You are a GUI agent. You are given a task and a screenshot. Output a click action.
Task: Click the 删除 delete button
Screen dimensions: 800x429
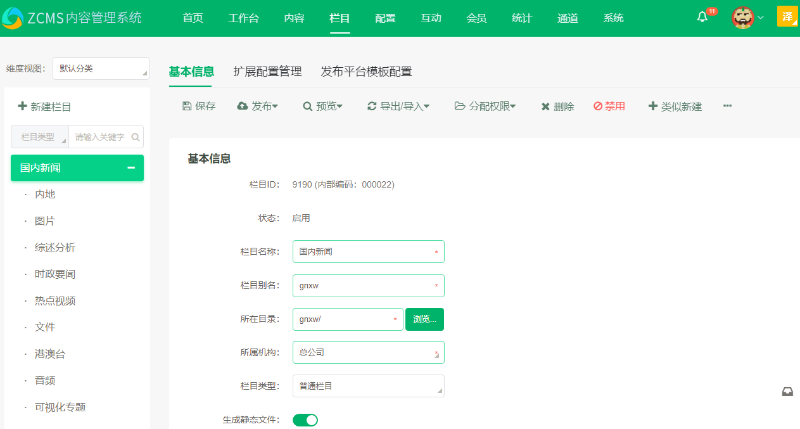558,106
